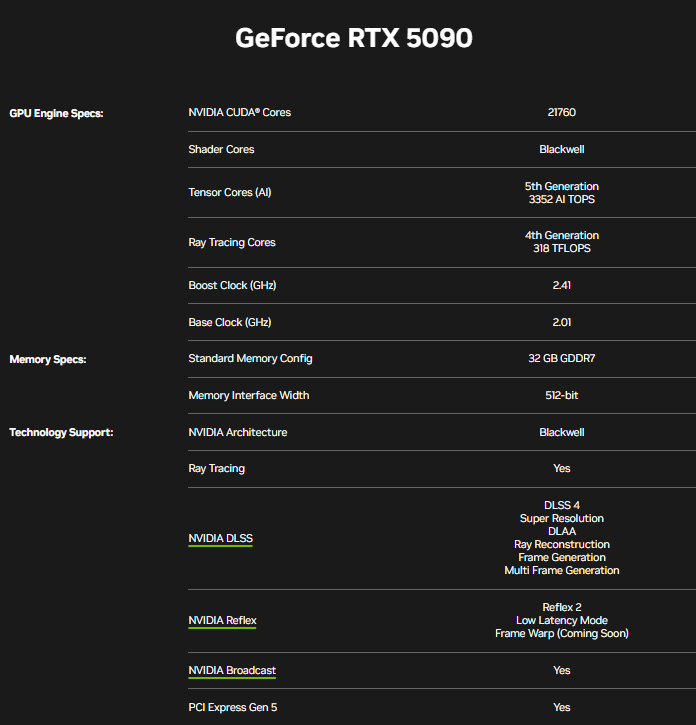Click the Base Clock (GHz) label
The image size is (696, 725).
pos(230,322)
